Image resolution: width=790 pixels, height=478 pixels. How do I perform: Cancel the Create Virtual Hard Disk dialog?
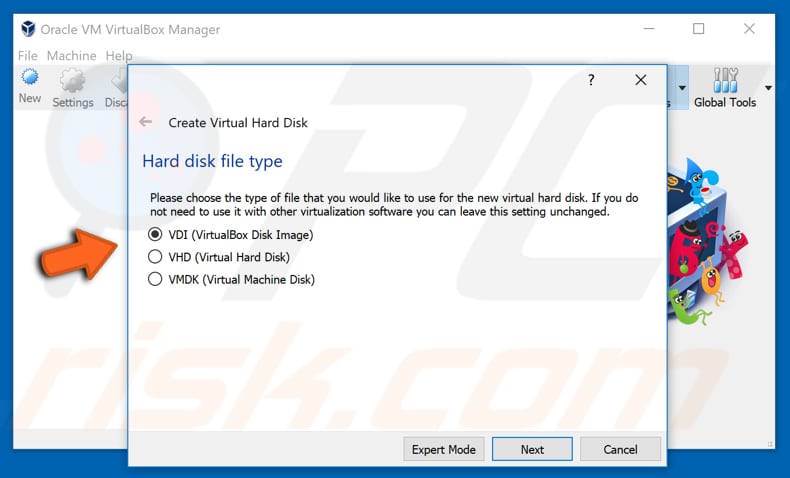[x=620, y=449]
